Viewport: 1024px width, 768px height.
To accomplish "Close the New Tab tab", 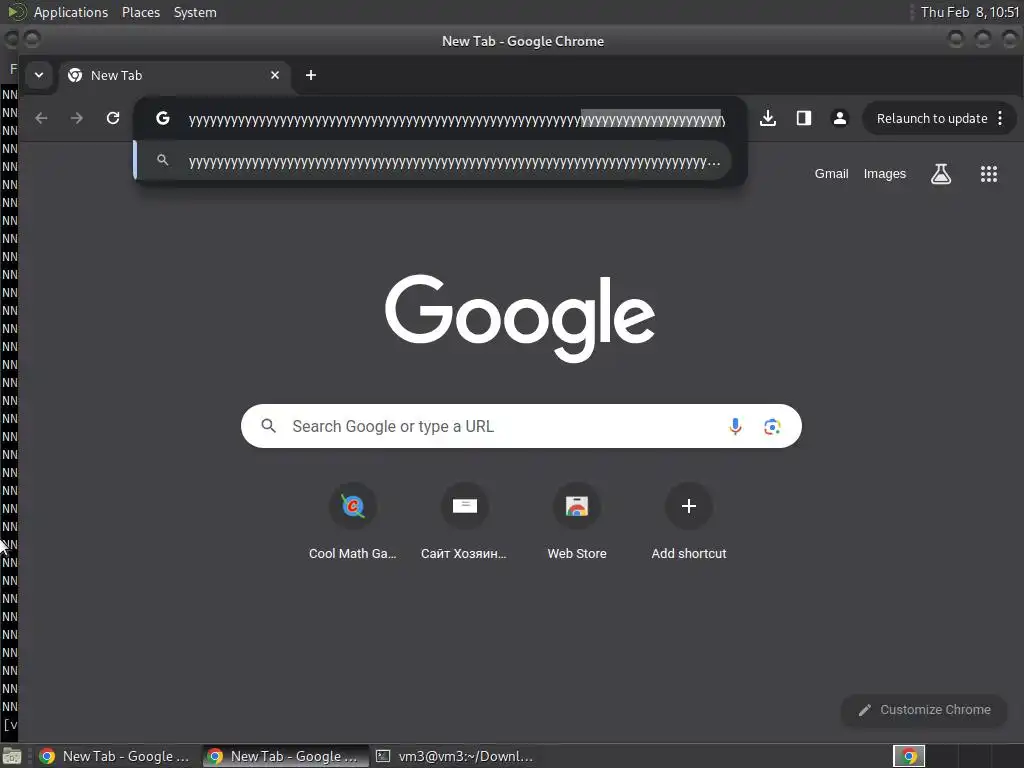I will pos(275,75).
